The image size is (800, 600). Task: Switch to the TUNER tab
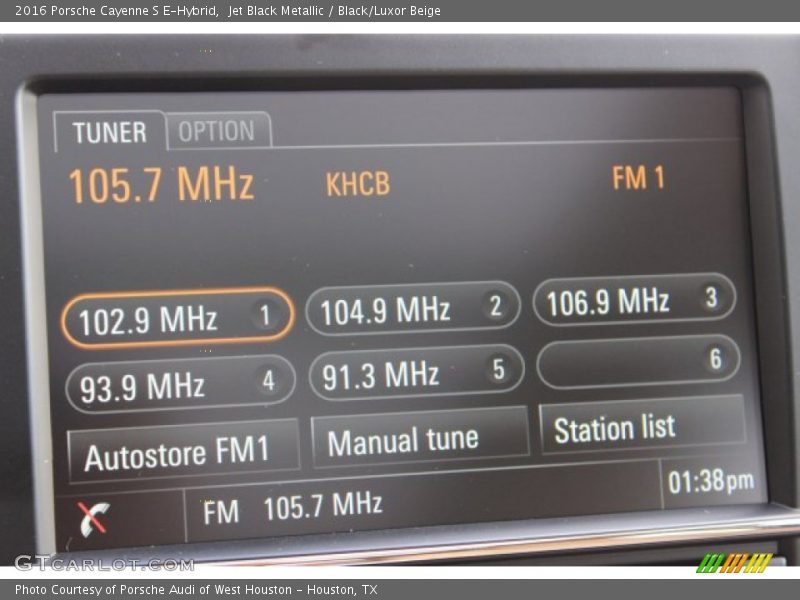coord(110,132)
